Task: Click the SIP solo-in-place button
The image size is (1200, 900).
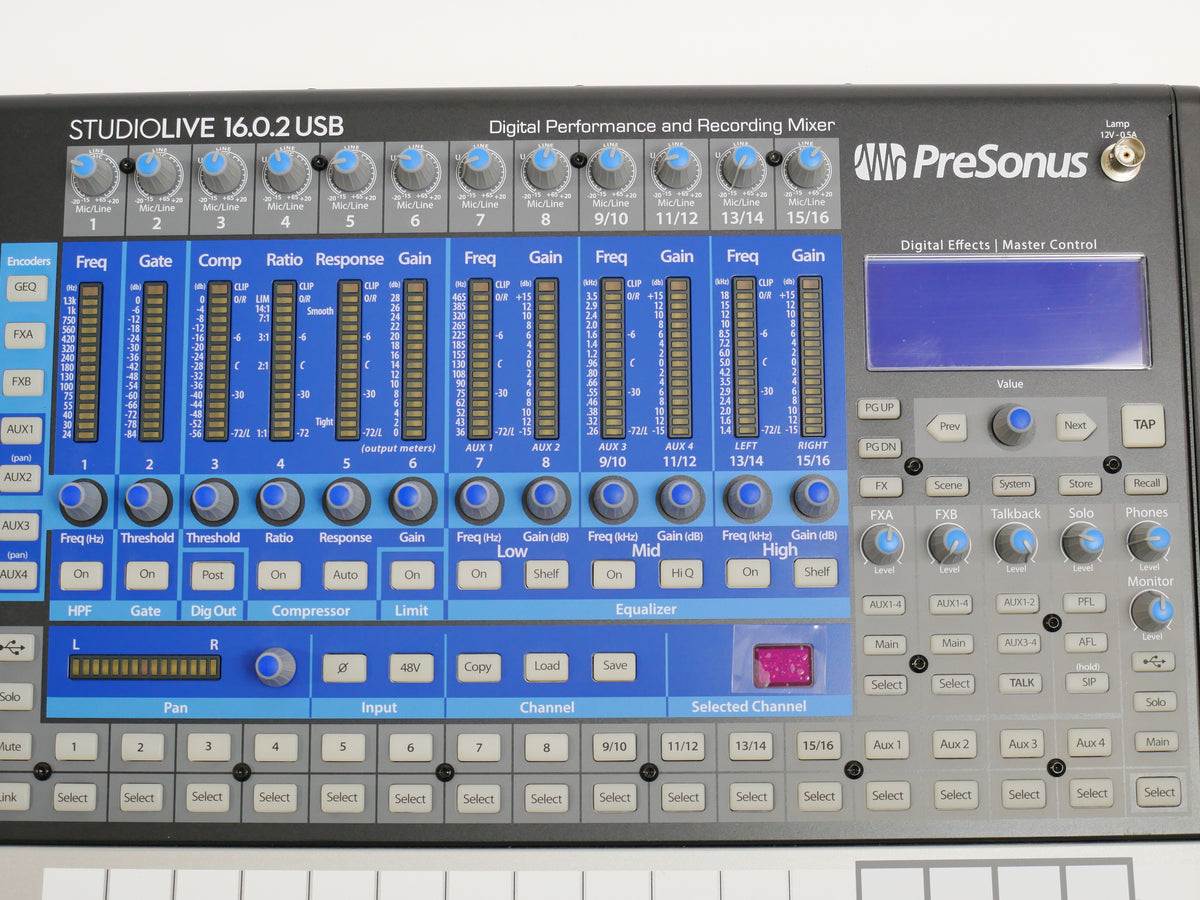Action: [1087, 682]
